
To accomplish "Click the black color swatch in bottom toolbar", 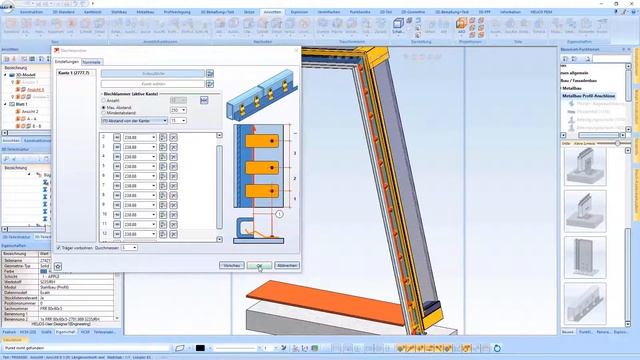I will pos(200,348).
